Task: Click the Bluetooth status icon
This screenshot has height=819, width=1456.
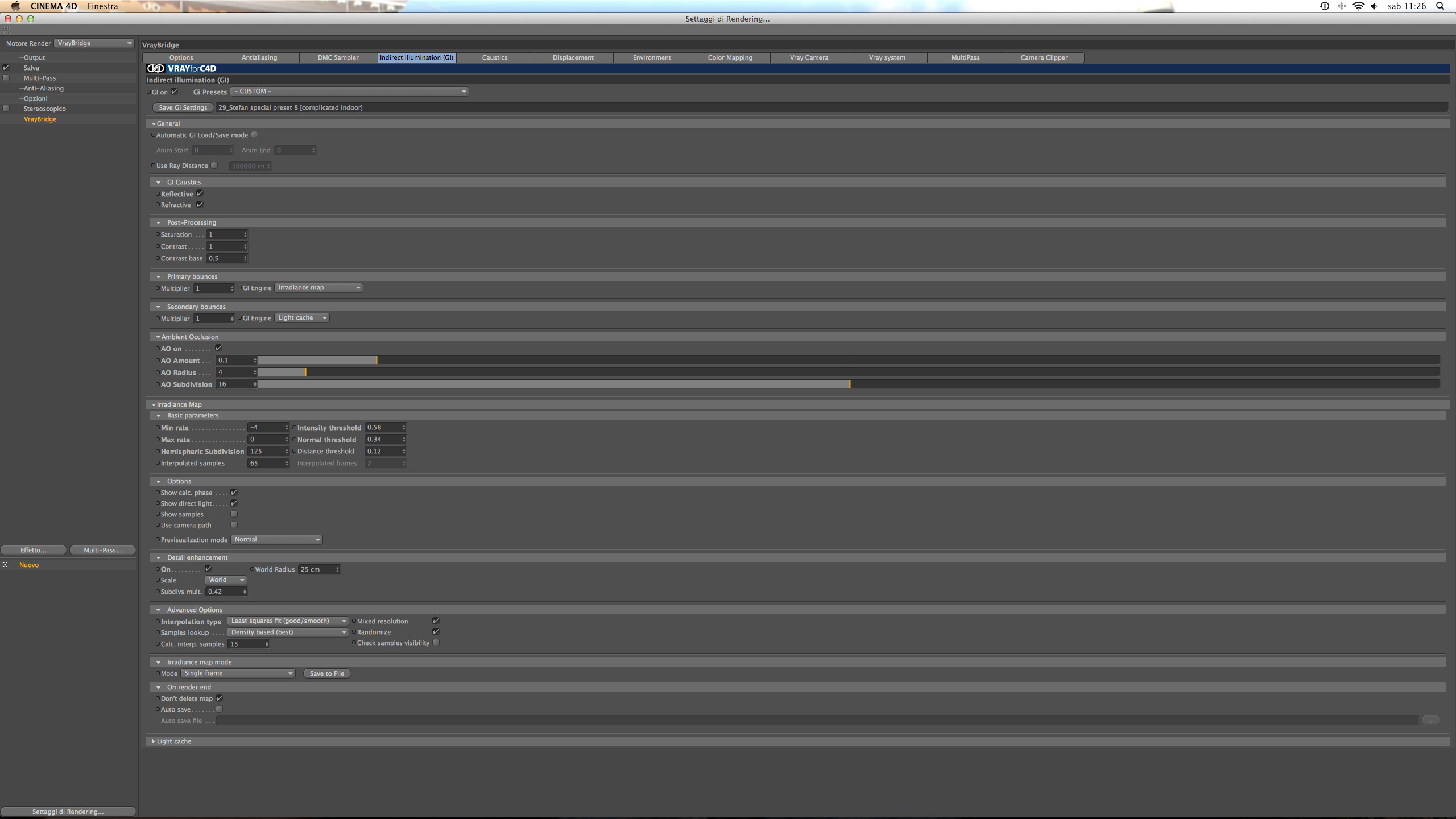Action: [1342, 6]
